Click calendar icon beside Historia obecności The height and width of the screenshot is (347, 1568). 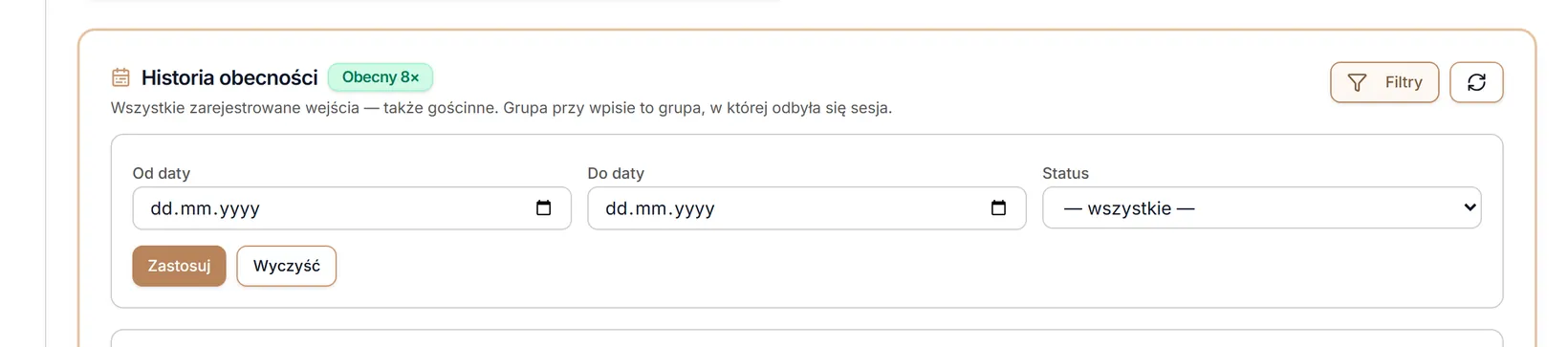tap(120, 77)
